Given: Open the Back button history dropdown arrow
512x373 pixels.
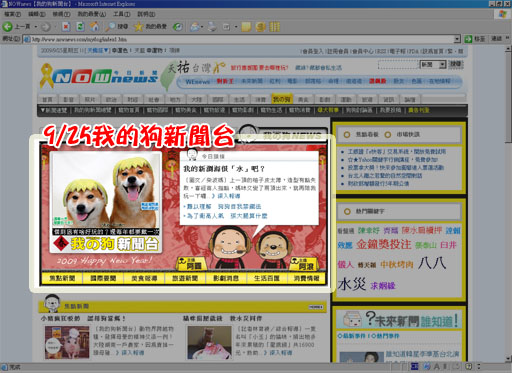Looking at the screenshot, I should point(36,27).
